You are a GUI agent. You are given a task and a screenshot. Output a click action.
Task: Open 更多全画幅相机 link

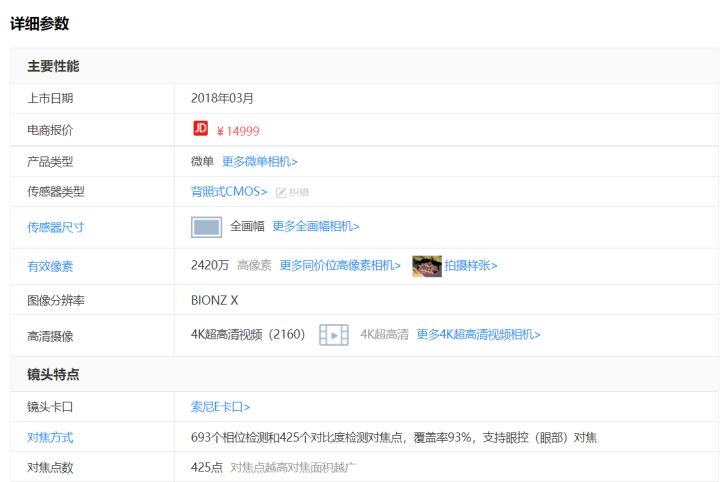click(x=316, y=226)
